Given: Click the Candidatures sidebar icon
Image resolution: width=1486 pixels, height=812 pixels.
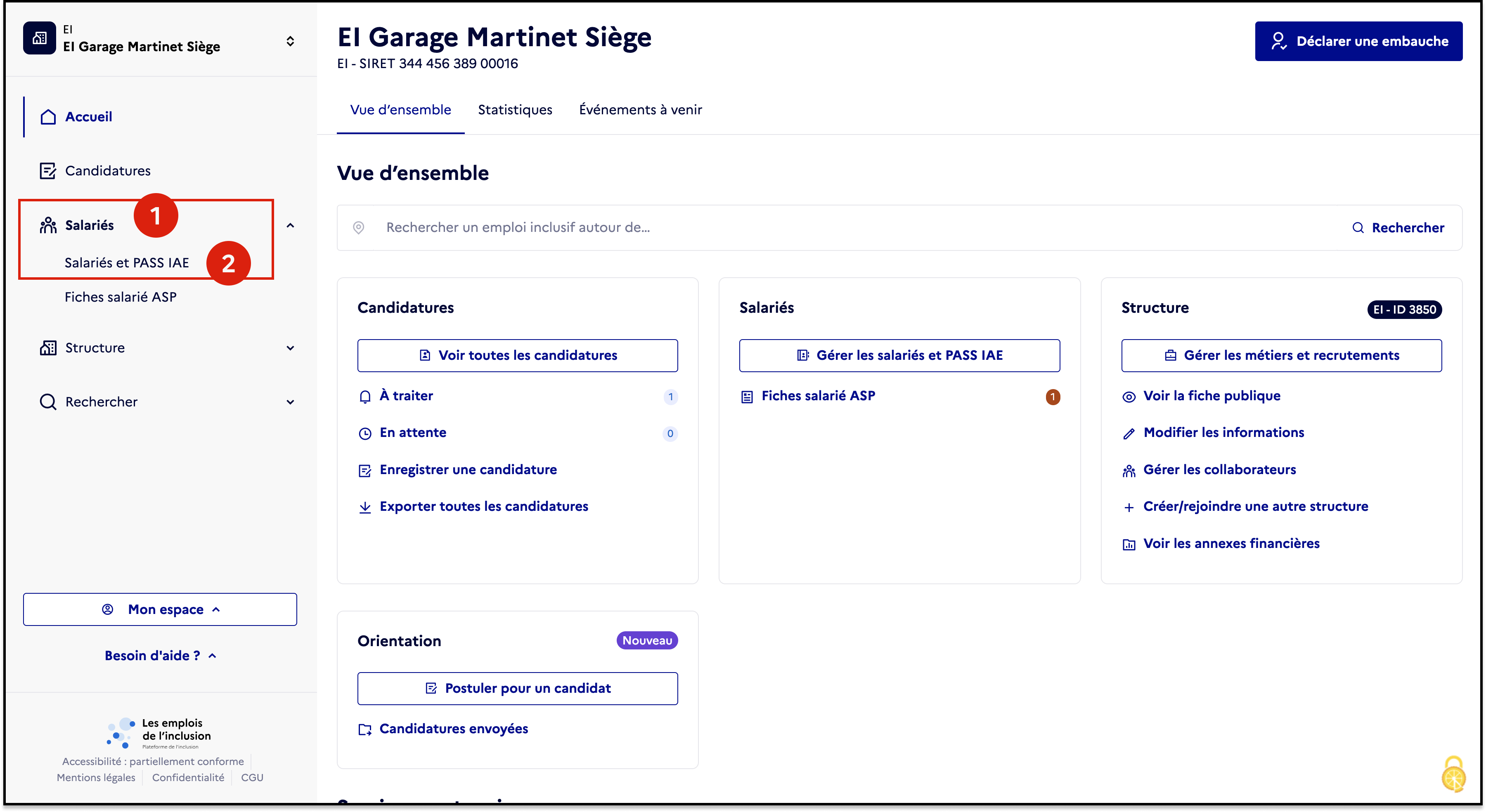Looking at the screenshot, I should (x=48, y=171).
